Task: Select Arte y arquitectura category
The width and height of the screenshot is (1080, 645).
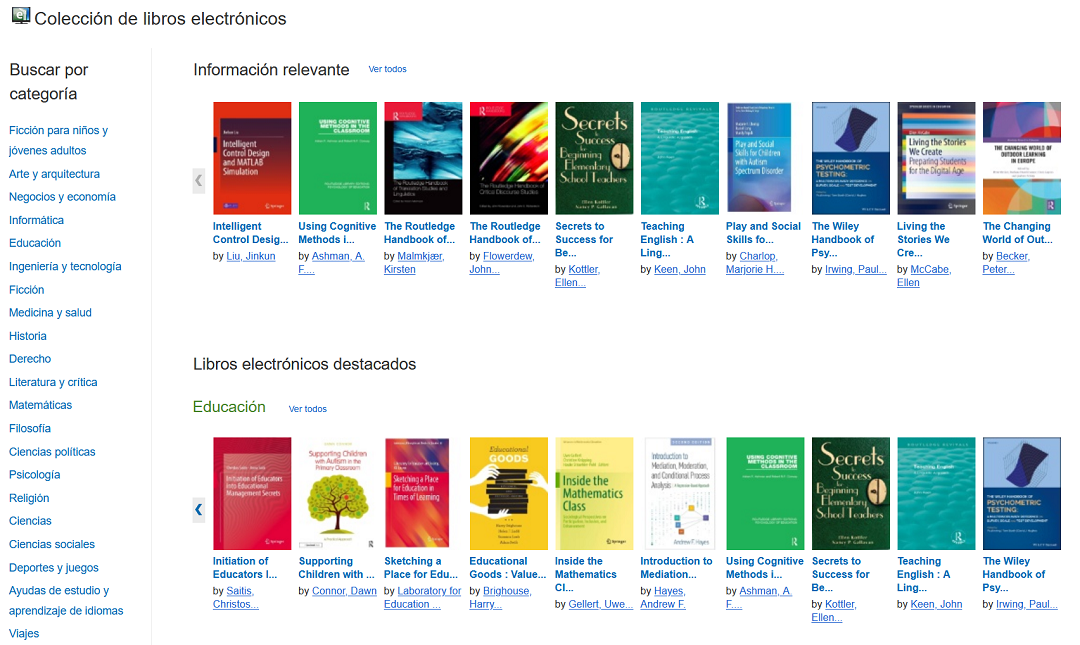Action: click(54, 174)
